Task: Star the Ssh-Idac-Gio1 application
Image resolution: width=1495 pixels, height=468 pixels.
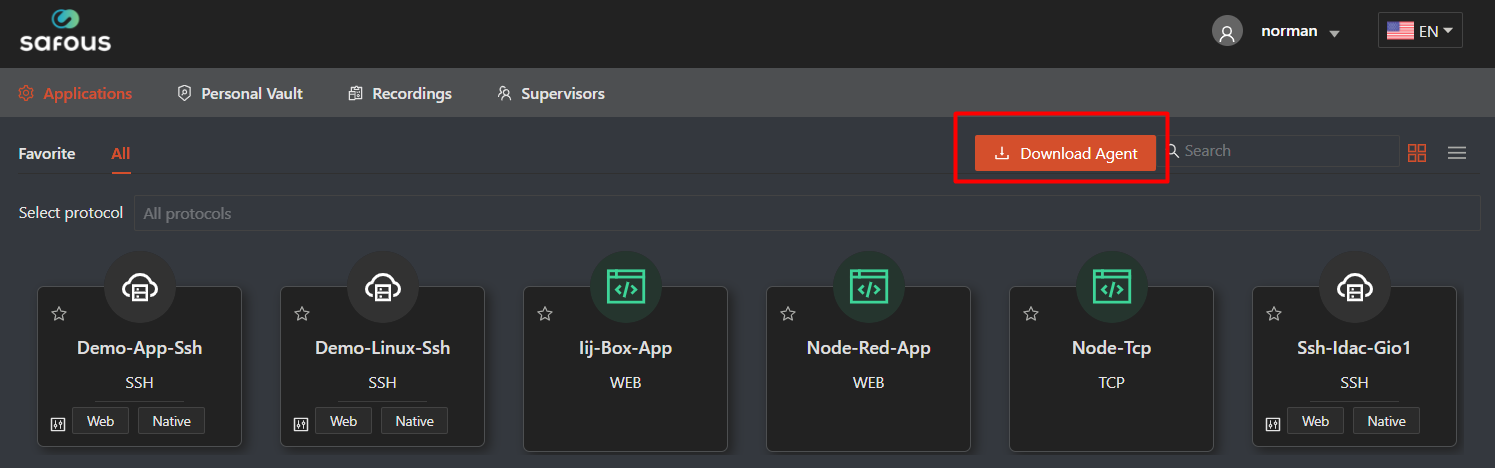Action: click(x=1274, y=314)
